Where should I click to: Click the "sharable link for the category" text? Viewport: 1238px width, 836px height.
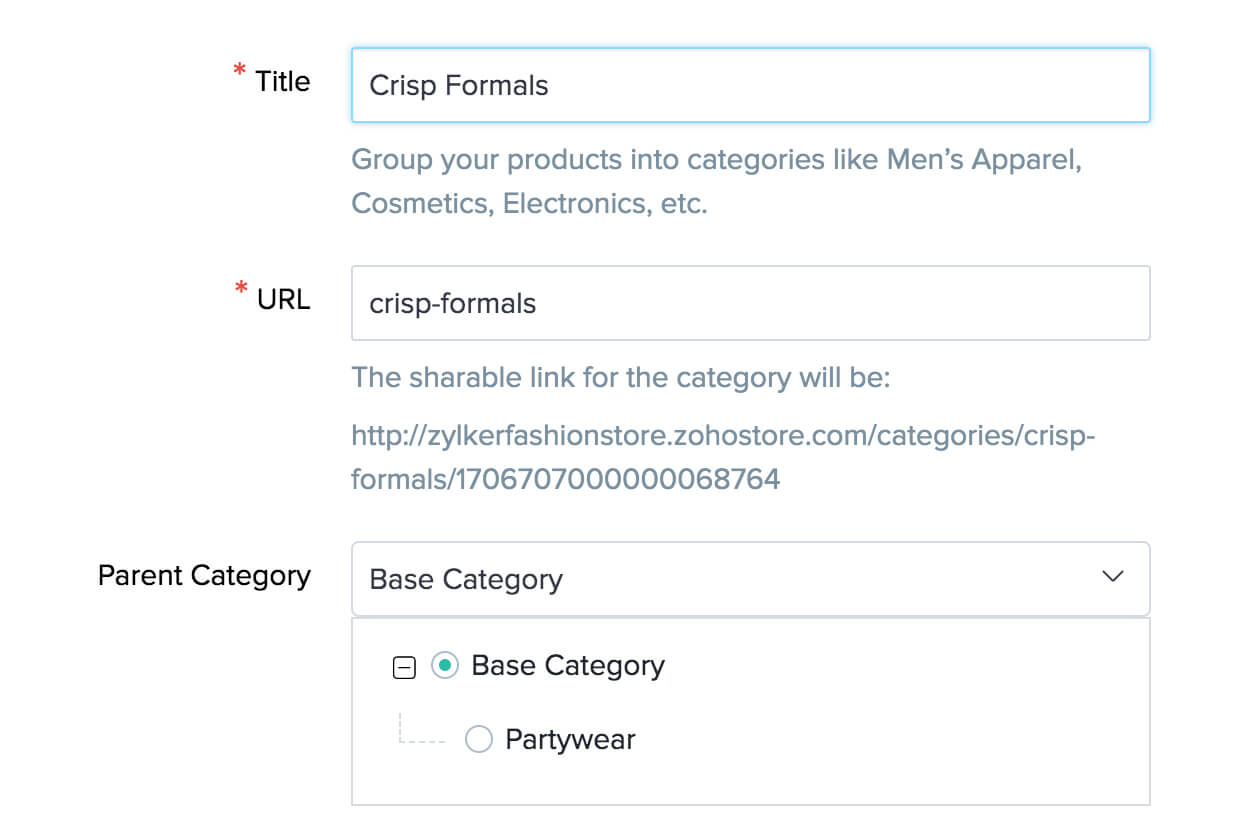[620, 379]
